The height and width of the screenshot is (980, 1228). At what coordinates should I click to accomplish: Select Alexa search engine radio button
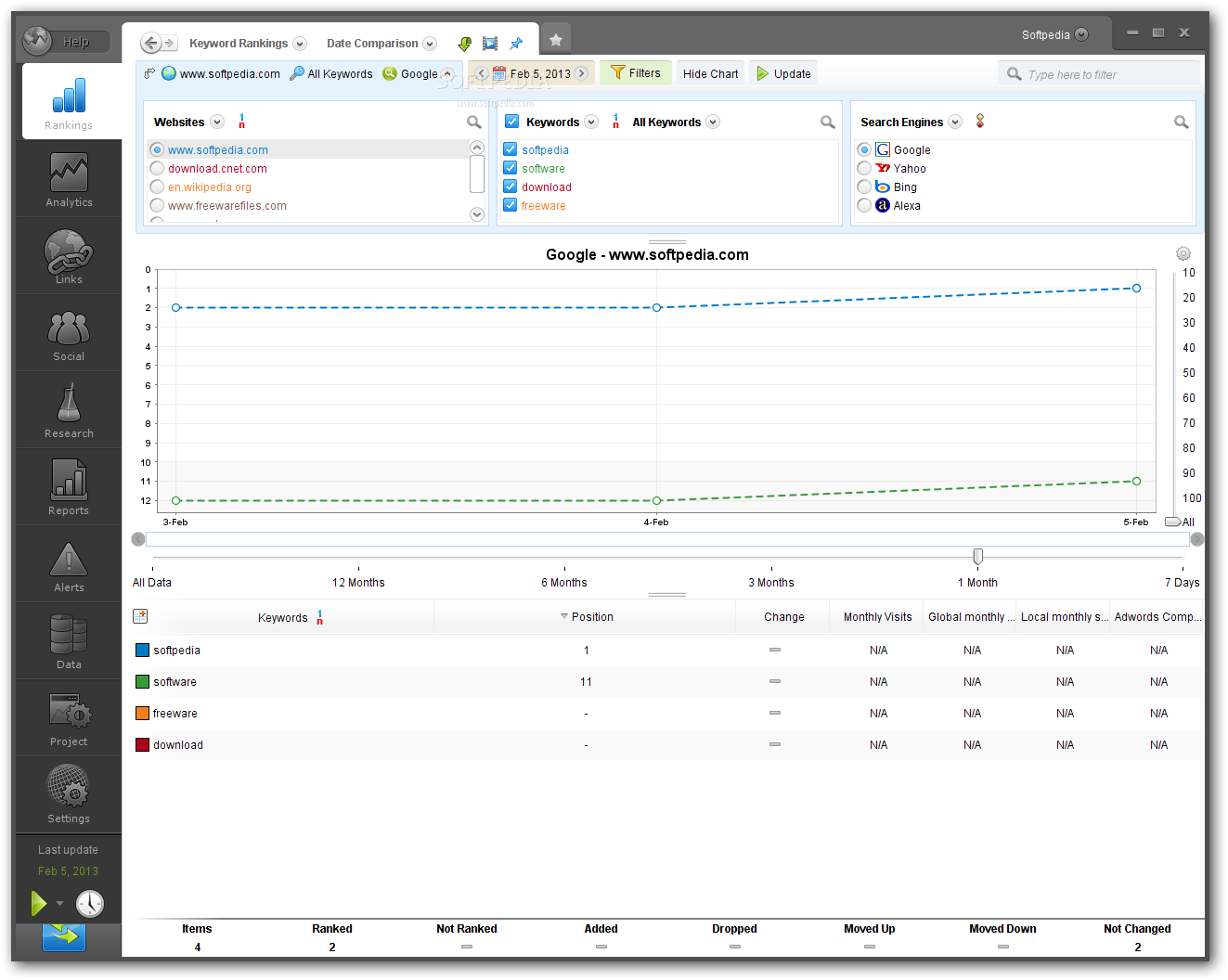(x=864, y=205)
